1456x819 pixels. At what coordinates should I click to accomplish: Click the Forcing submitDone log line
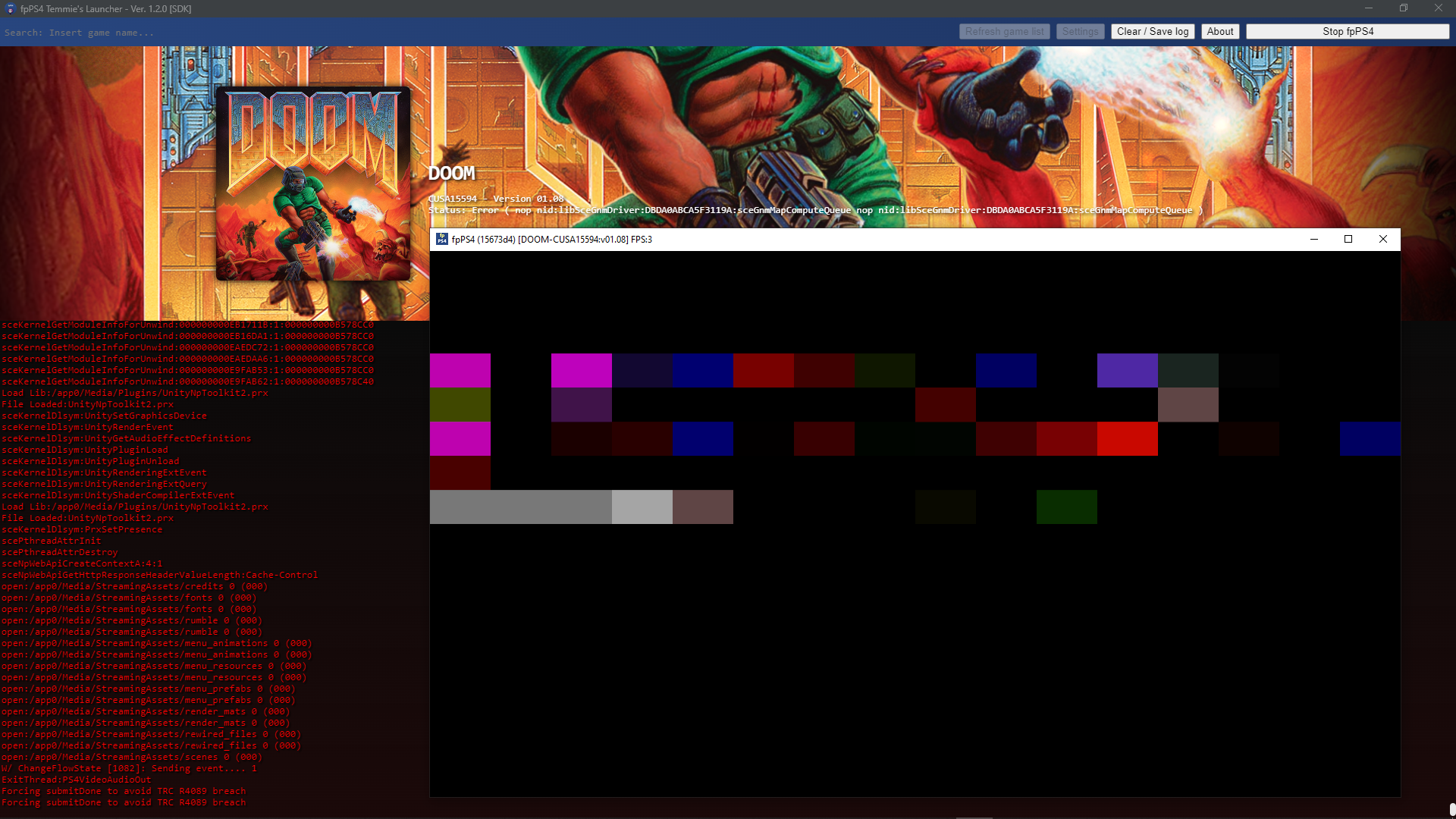click(124, 791)
